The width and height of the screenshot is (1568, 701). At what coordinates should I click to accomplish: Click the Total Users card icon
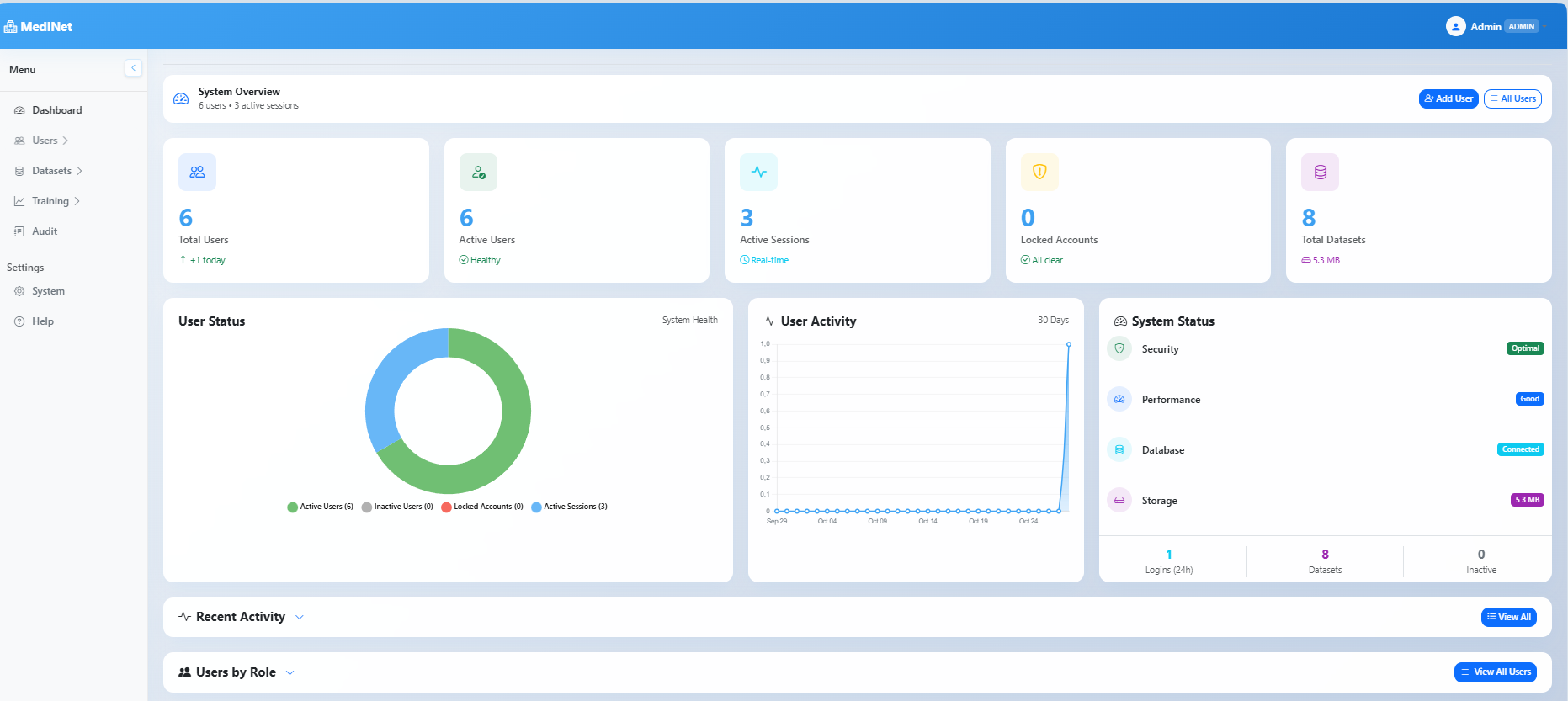[197, 172]
